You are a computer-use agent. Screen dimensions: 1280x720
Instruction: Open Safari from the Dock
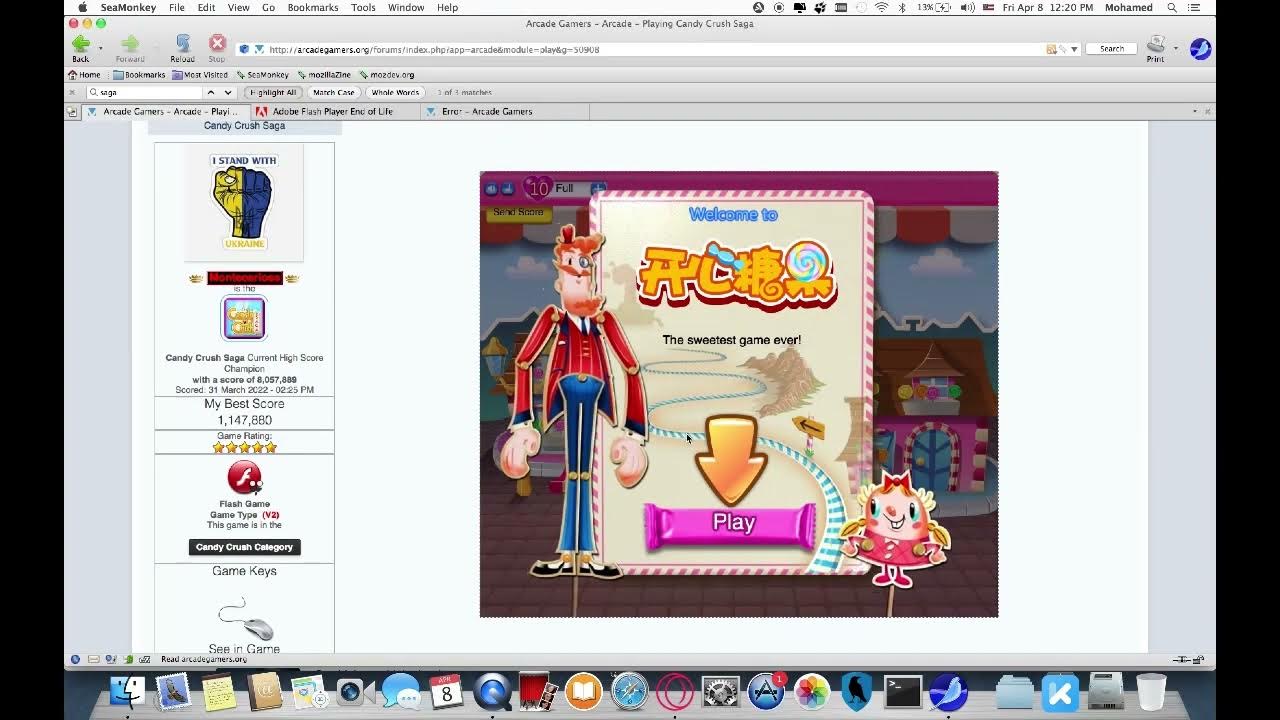(630, 692)
